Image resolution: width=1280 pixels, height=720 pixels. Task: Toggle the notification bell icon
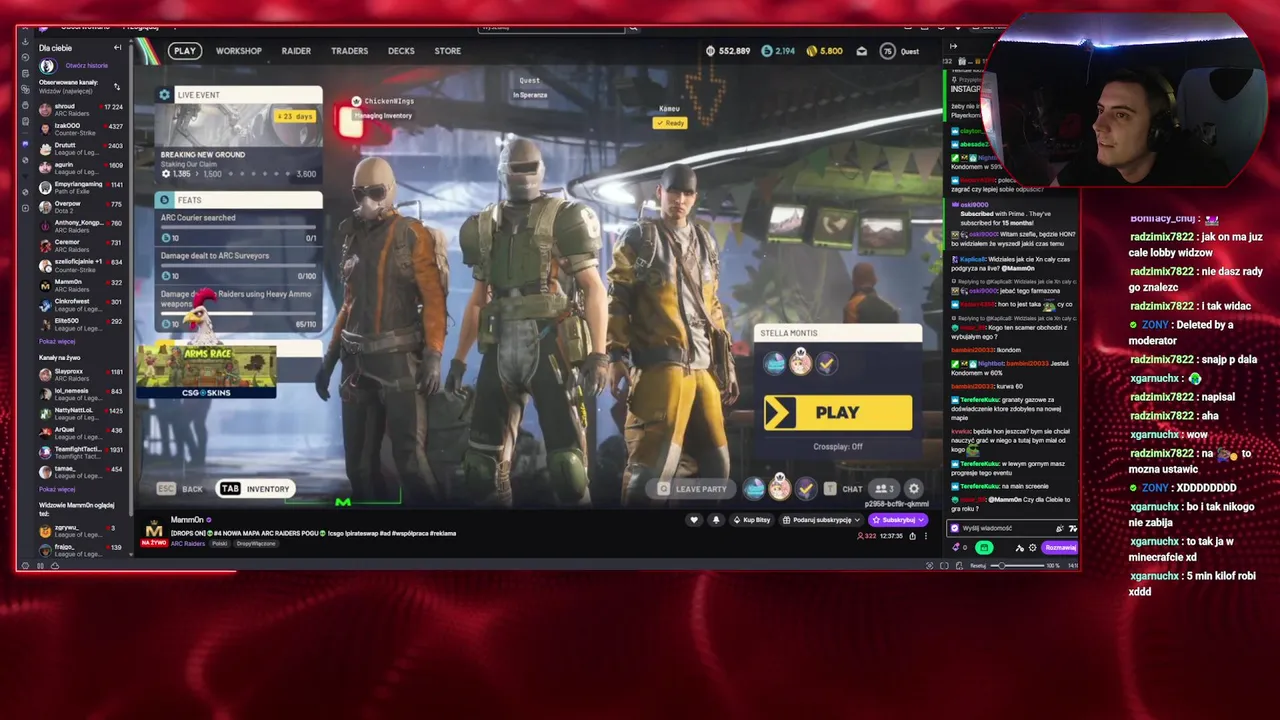(x=715, y=520)
